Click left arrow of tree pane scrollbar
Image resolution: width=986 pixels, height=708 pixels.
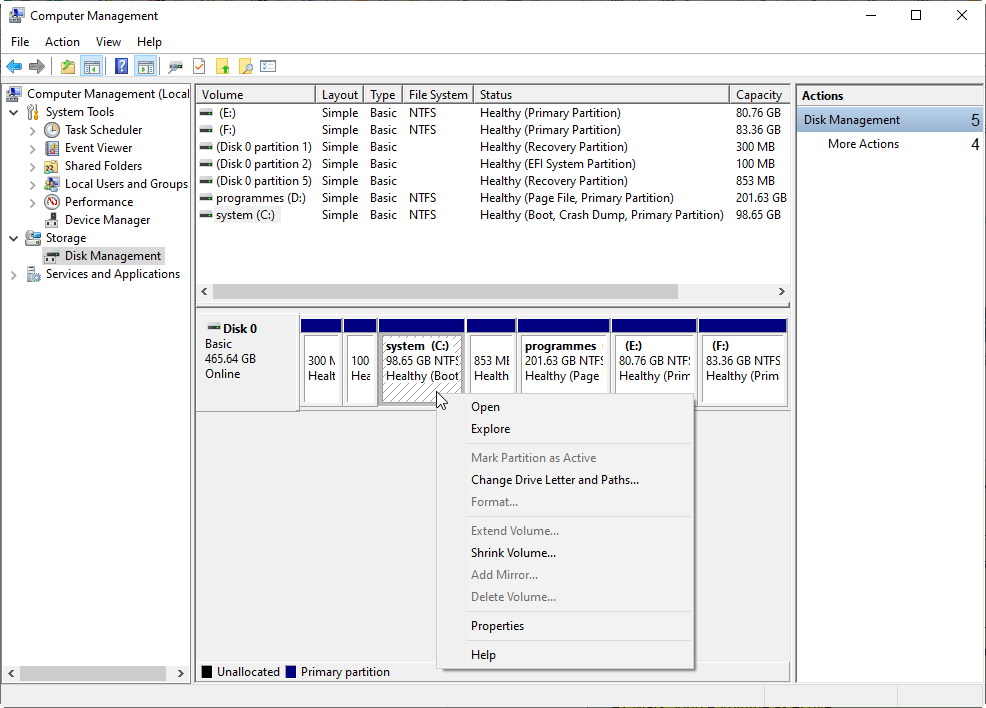[x=11, y=673]
